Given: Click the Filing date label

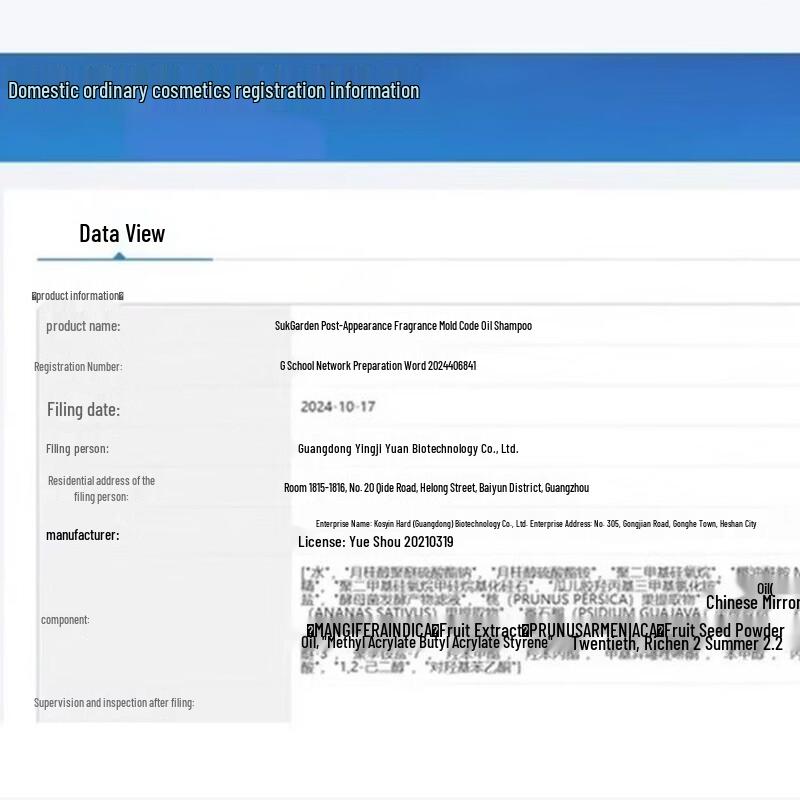Looking at the screenshot, I should [84, 410].
